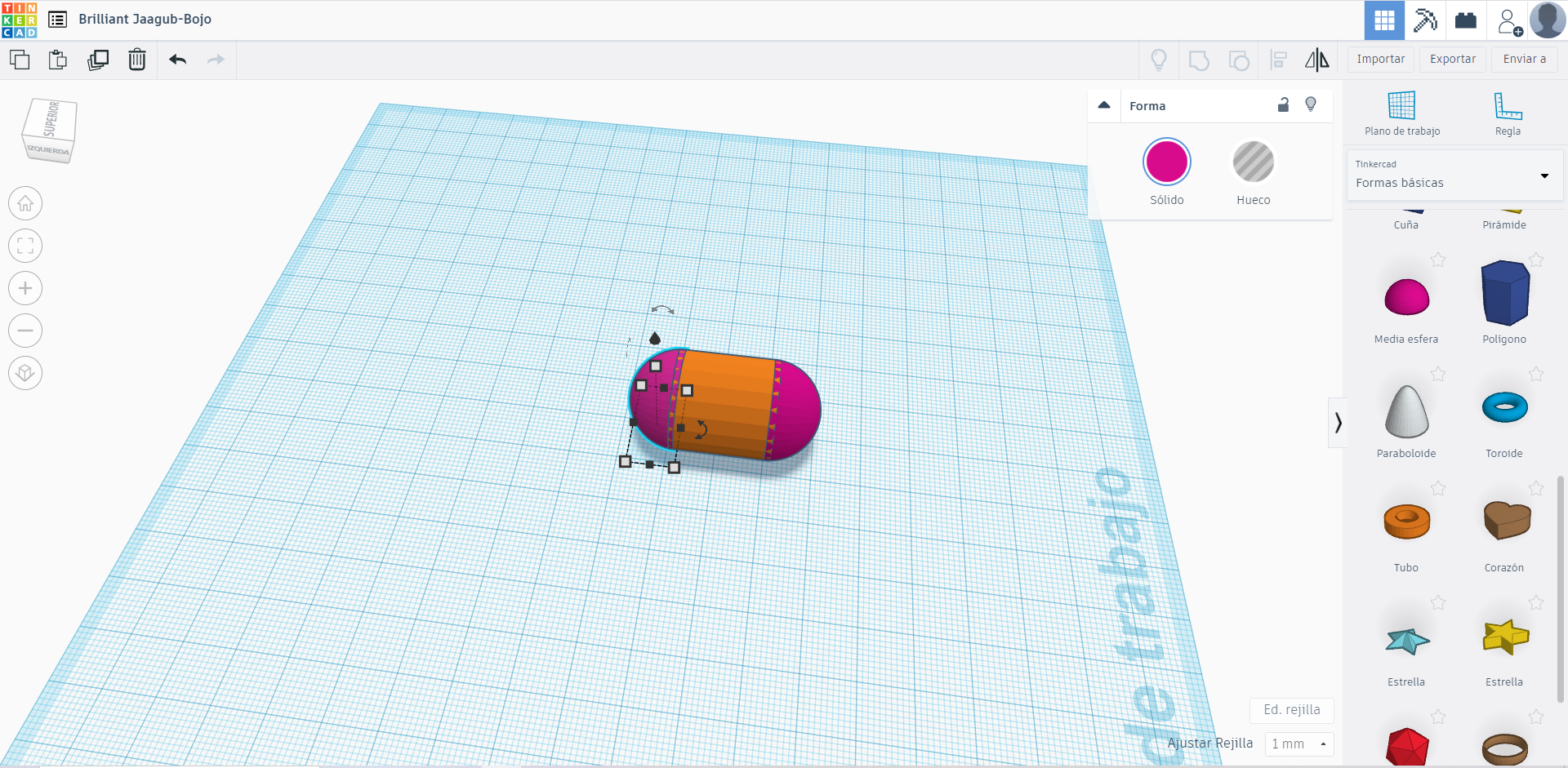Click the Duplicate and repeat icon
The height and width of the screenshot is (768, 1568).
tap(98, 60)
